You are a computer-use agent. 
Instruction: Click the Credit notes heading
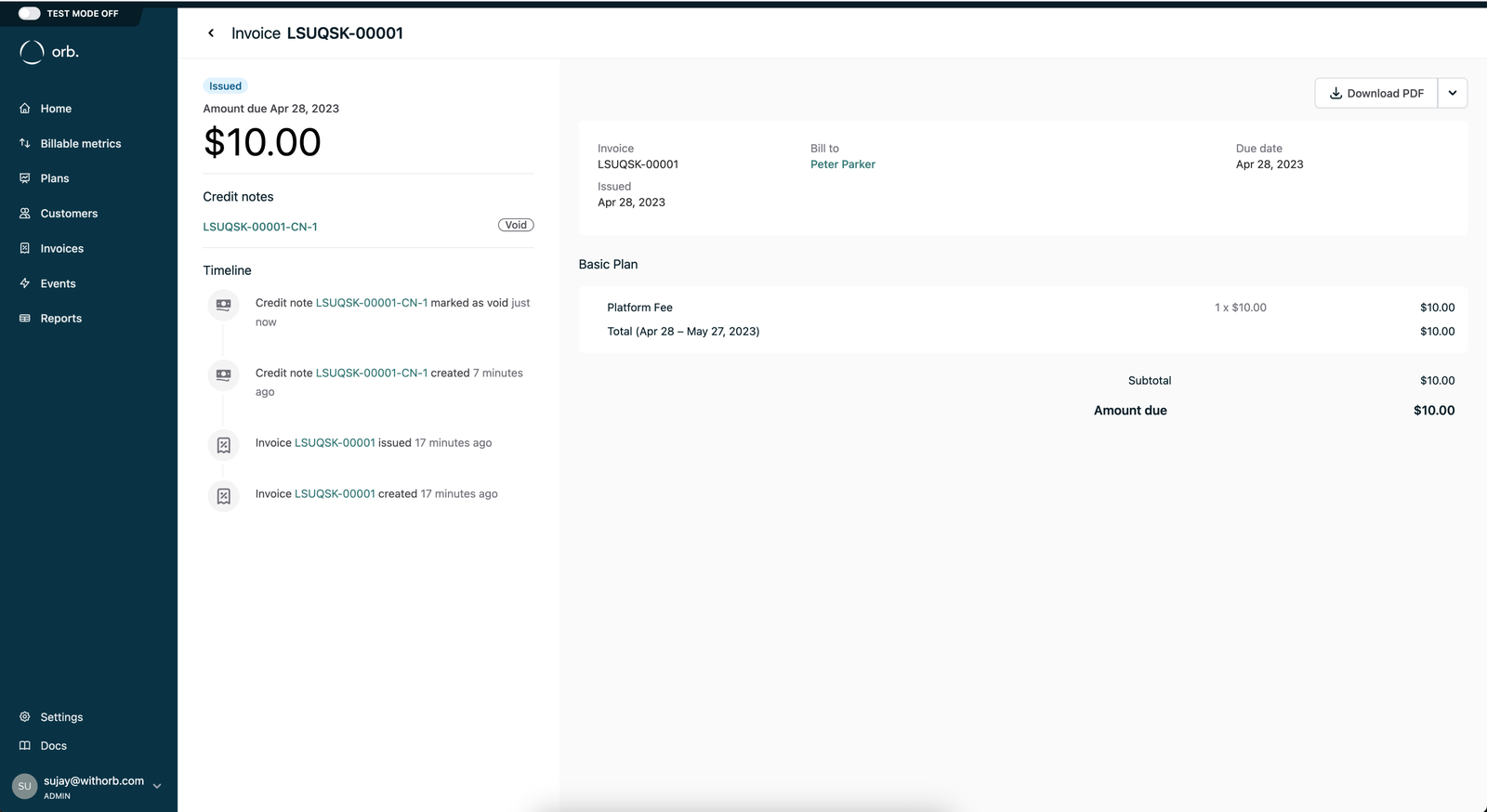coord(238,197)
